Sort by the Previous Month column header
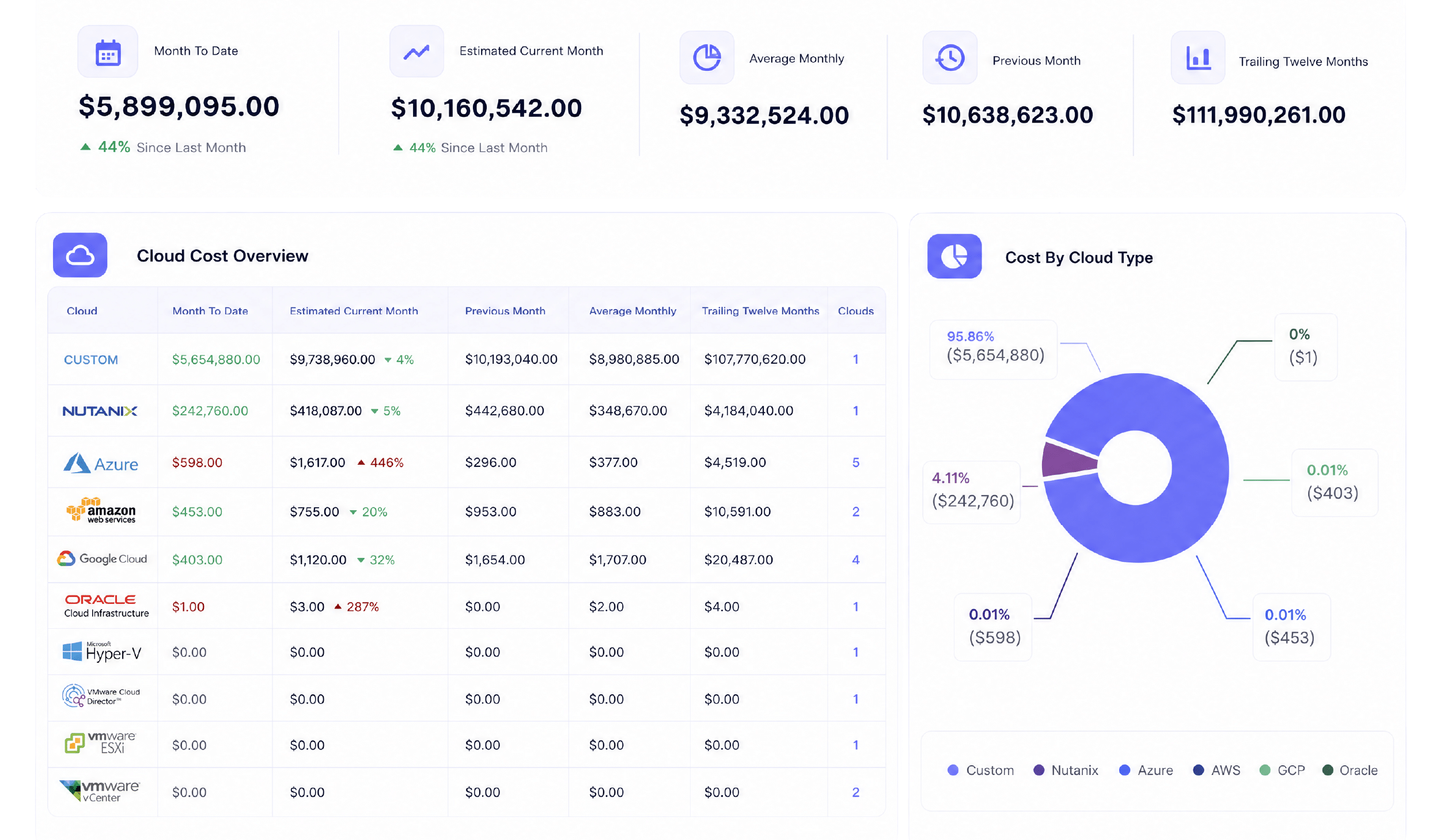Screen dimensions: 1440x840 pos(505,311)
